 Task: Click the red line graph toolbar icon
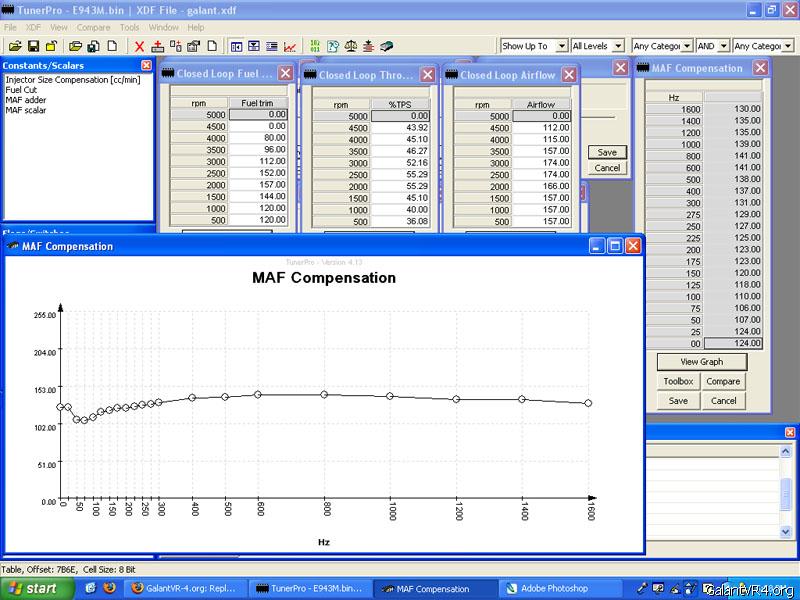[x=290, y=46]
